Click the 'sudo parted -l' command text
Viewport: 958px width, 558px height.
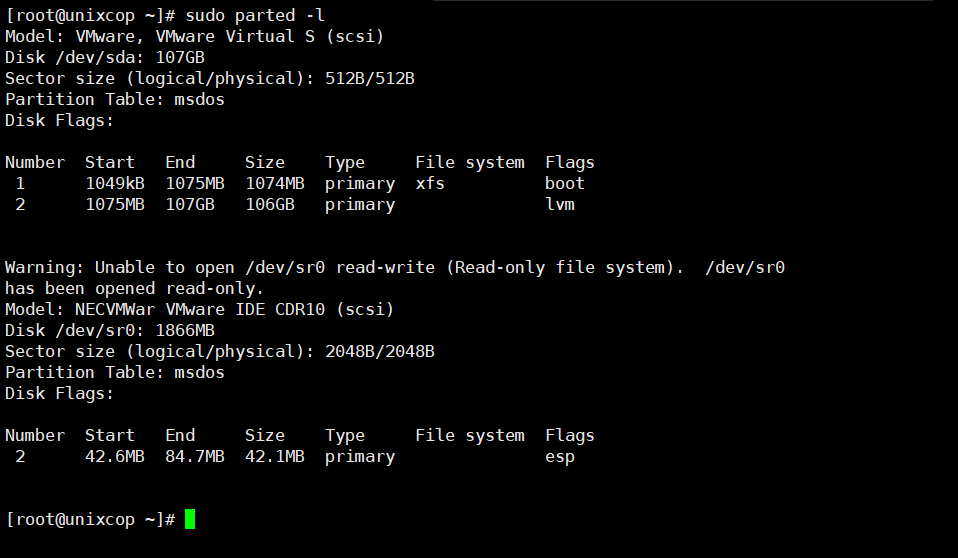point(255,15)
